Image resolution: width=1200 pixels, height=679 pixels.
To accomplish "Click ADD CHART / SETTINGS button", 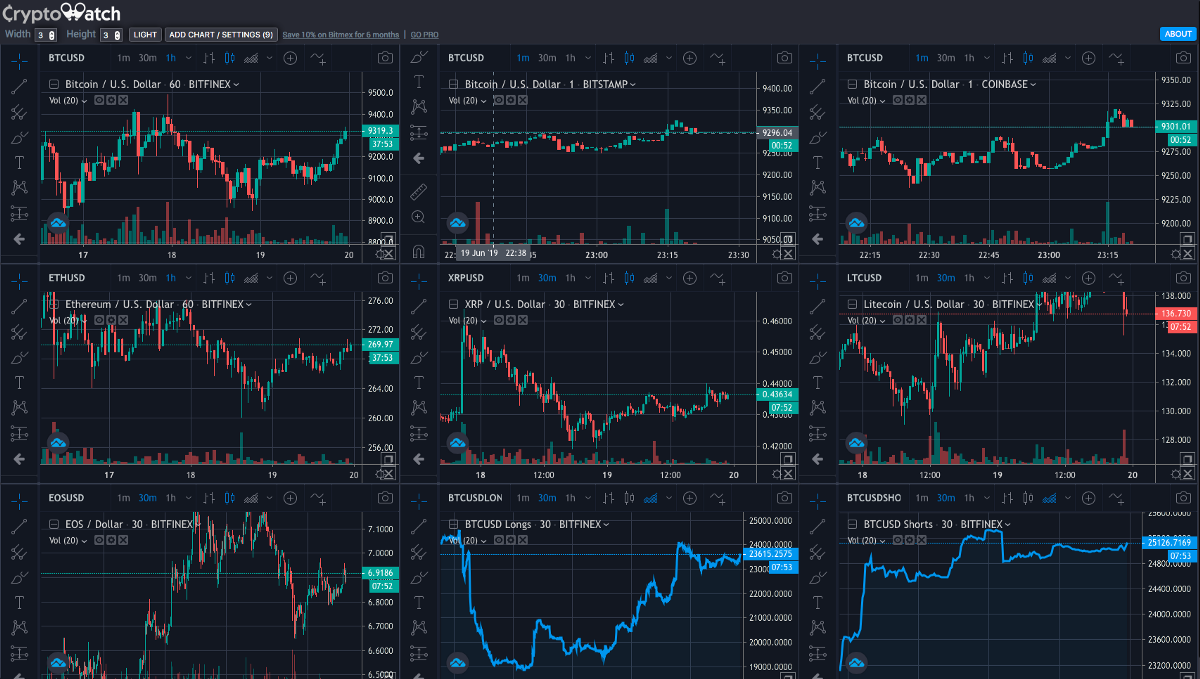I will click(x=220, y=34).
